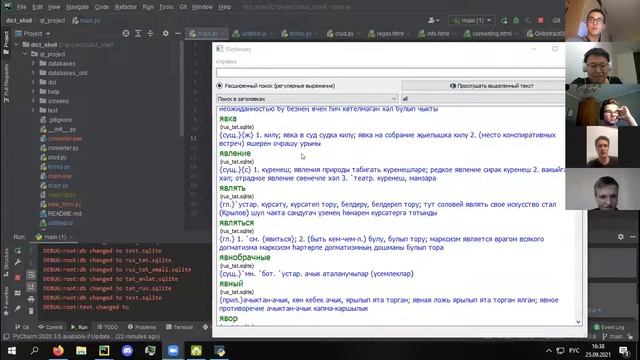Open the Event Log button
This screenshot has width=640, height=360.
click(609, 327)
